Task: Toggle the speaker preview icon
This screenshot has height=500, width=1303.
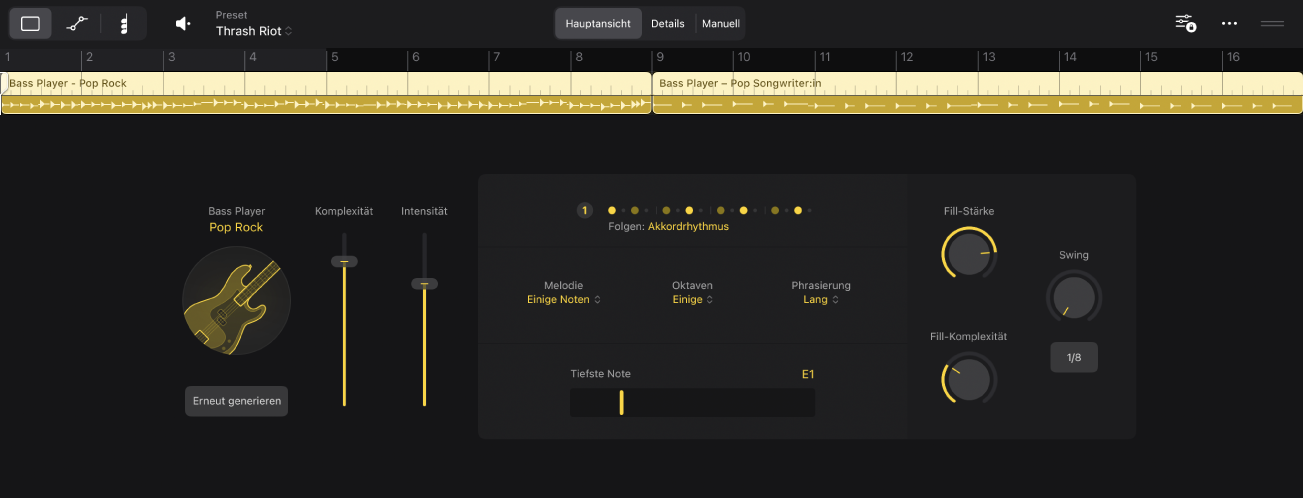Action: [183, 23]
